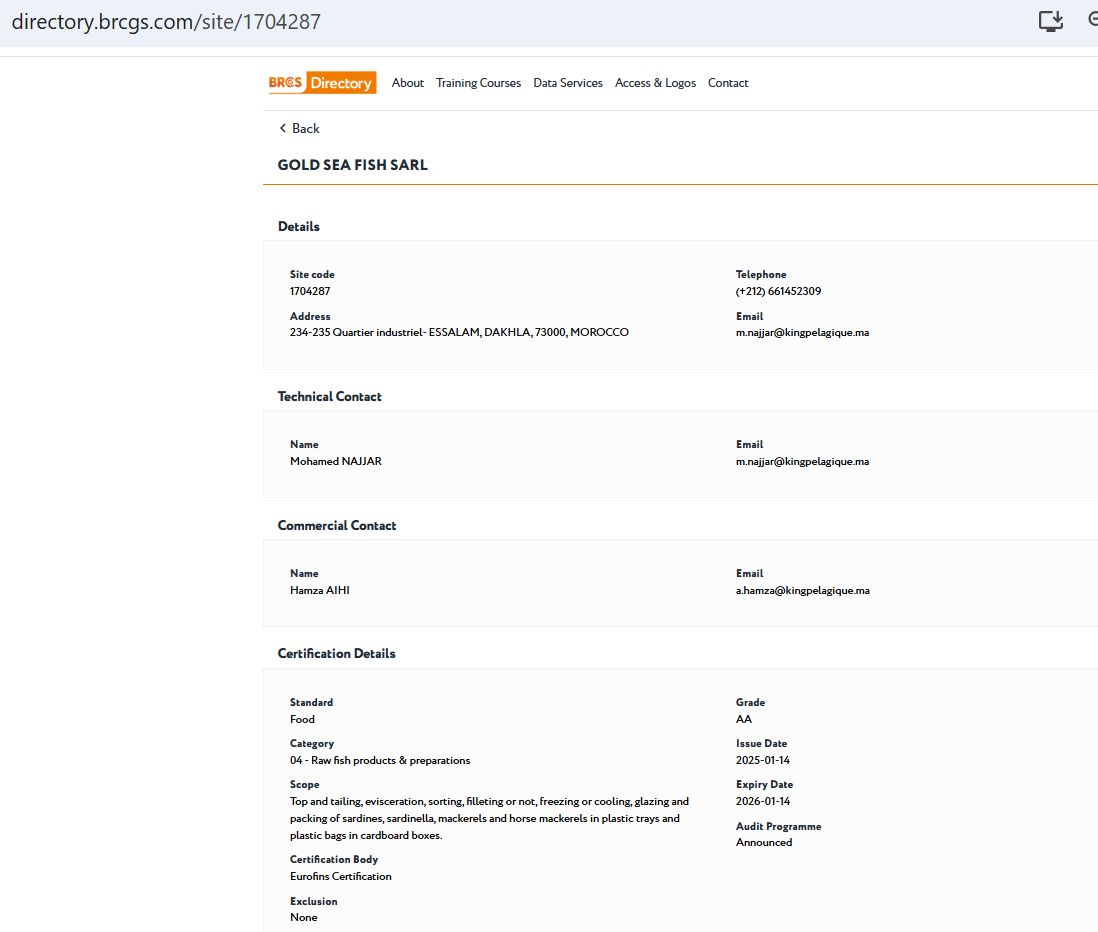The image size is (1098, 932).
Task: Click the site code value 1704287
Action: pyautogui.click(x=310, y=291)
